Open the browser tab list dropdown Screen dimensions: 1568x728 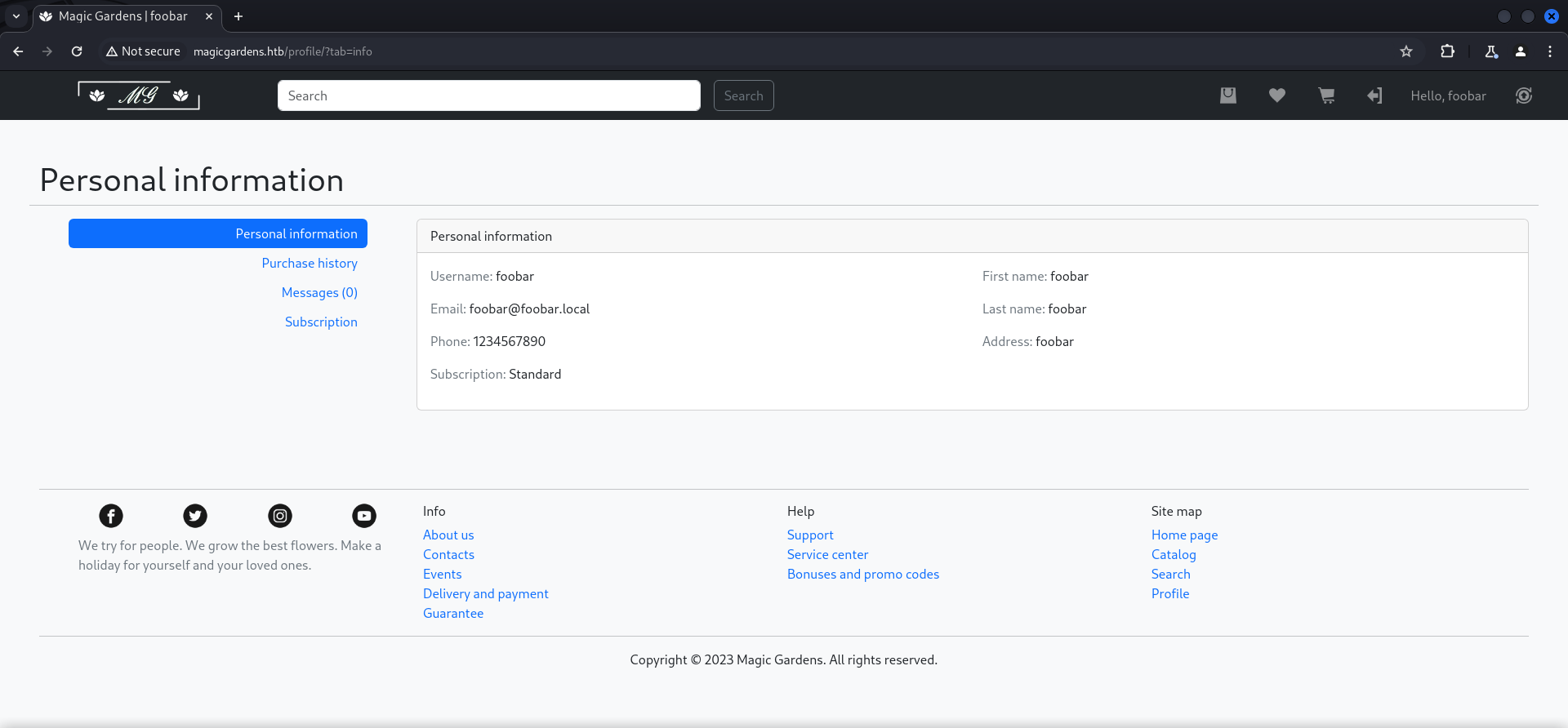point(16,16)
